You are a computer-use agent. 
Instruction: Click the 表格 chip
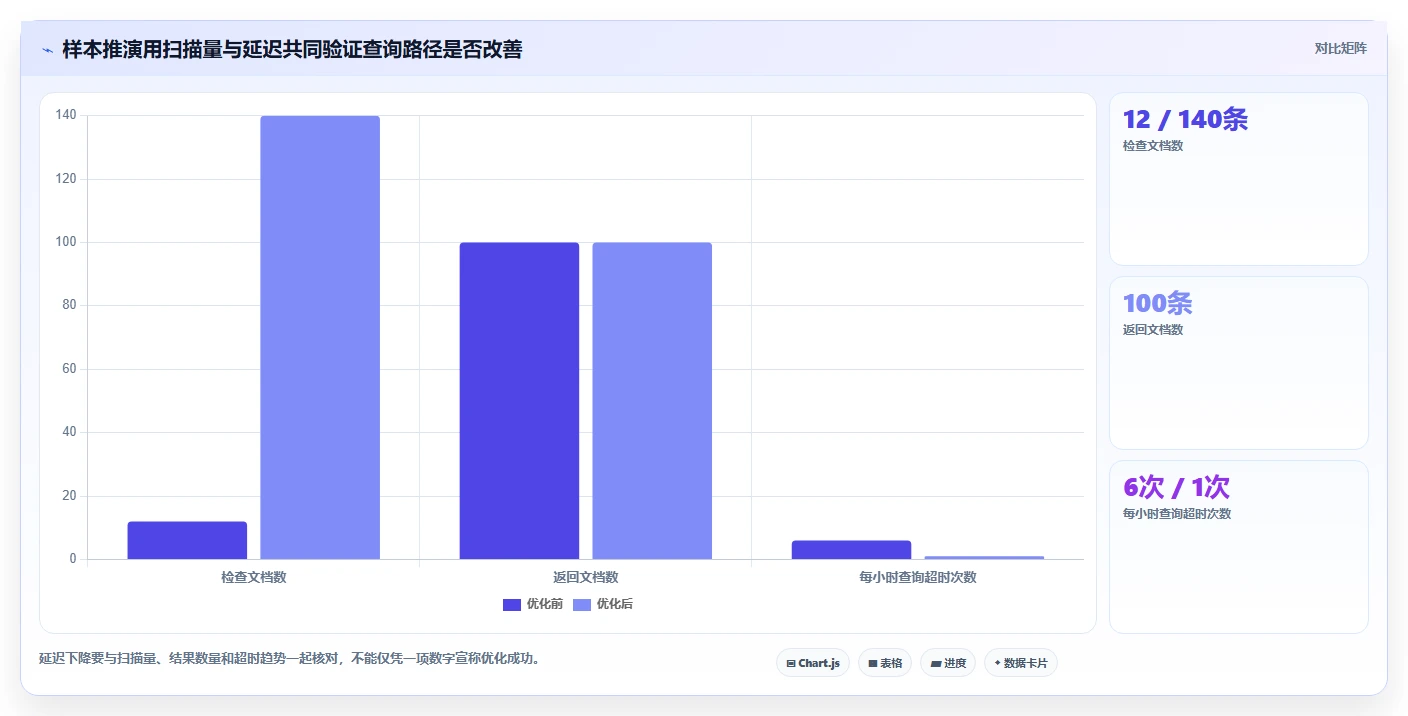pyautogui.click(x=885, y=663)
